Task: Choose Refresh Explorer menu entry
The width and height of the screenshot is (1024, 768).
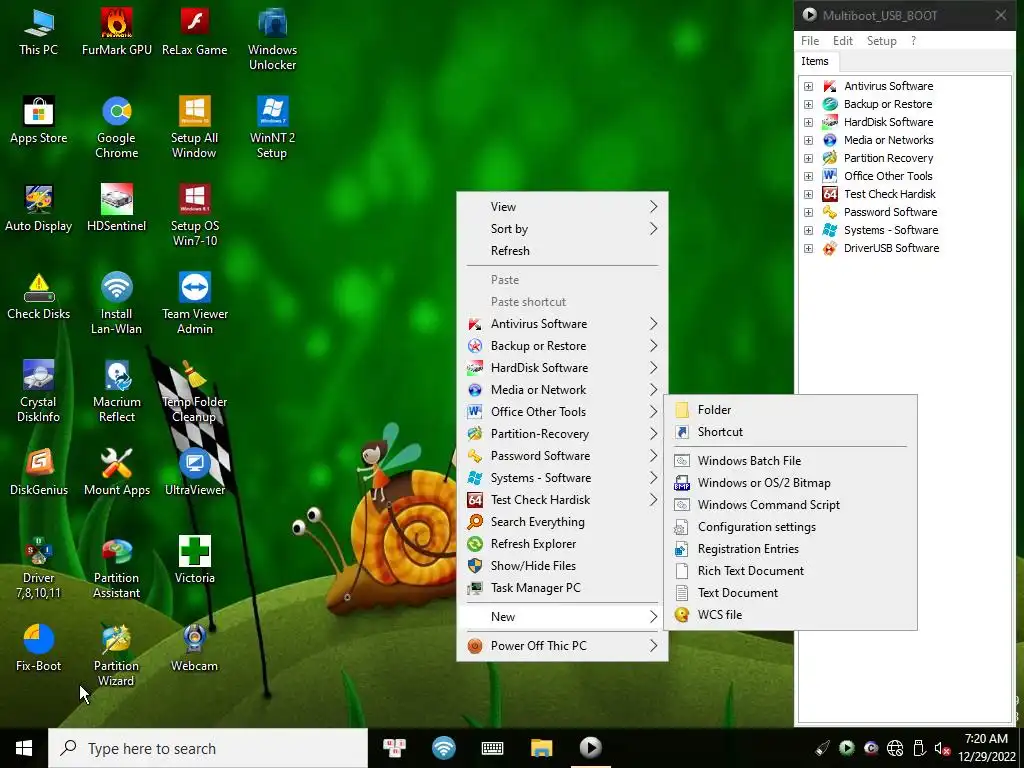Action: [562, 544]
